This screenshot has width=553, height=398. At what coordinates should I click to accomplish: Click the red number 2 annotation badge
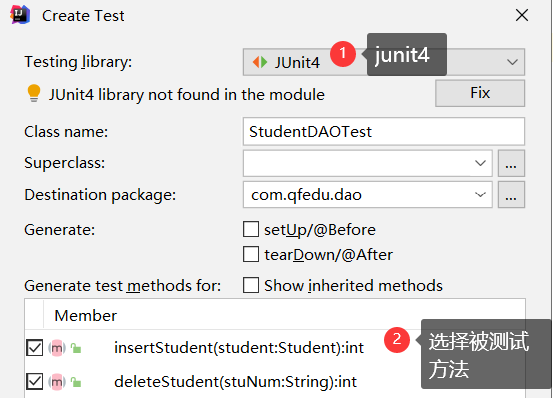(397, 339)
